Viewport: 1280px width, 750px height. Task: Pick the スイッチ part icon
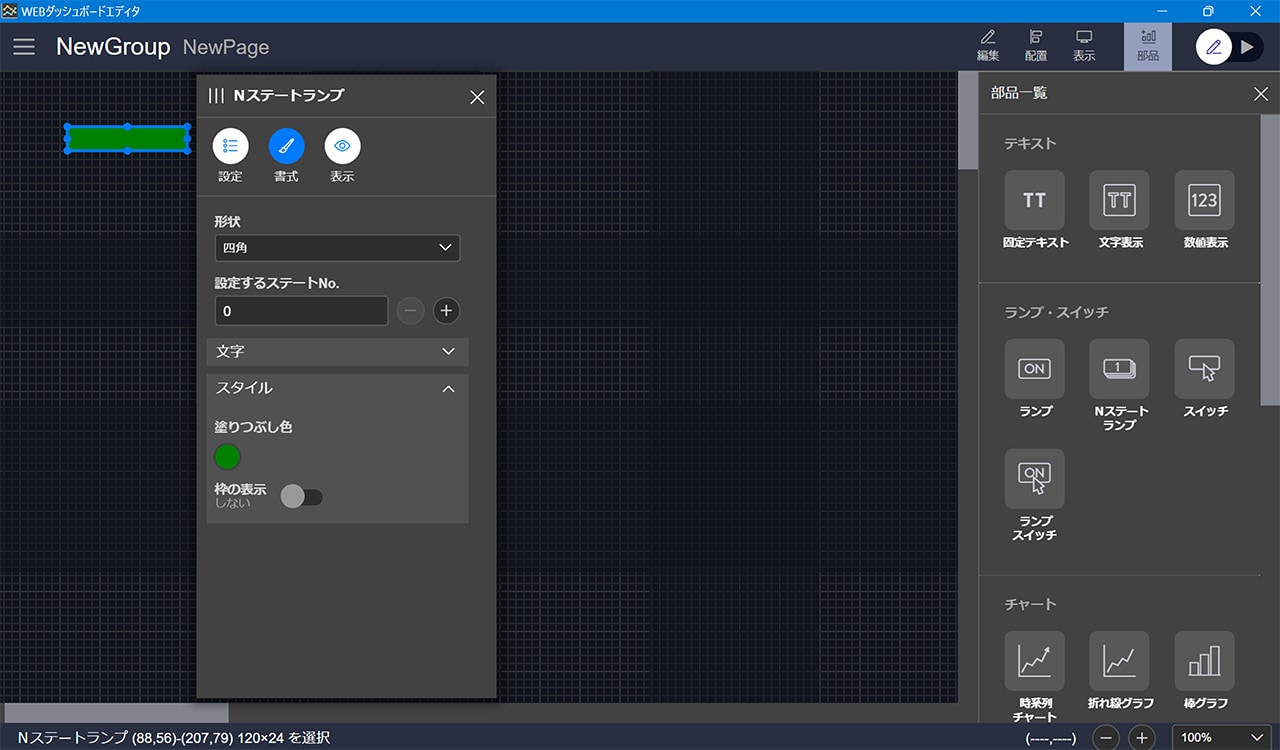pos(1204,369)
